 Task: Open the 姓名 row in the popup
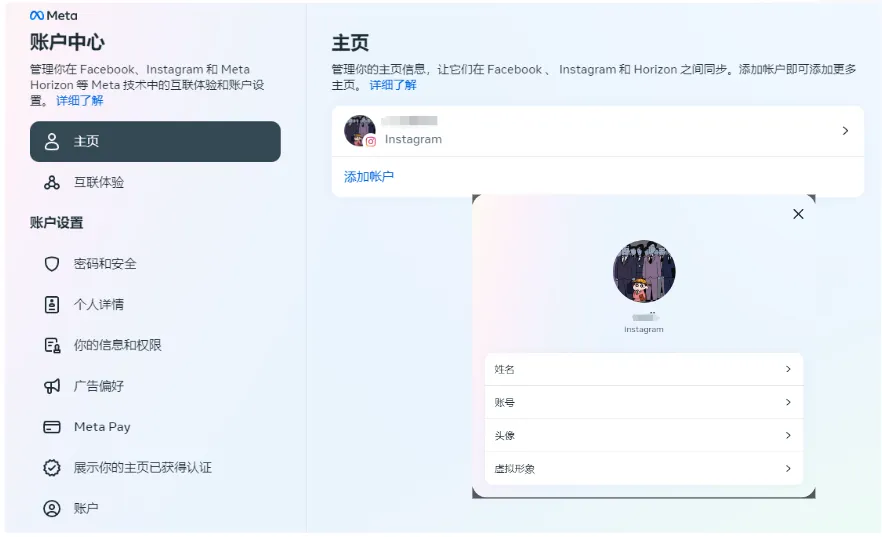644,369
